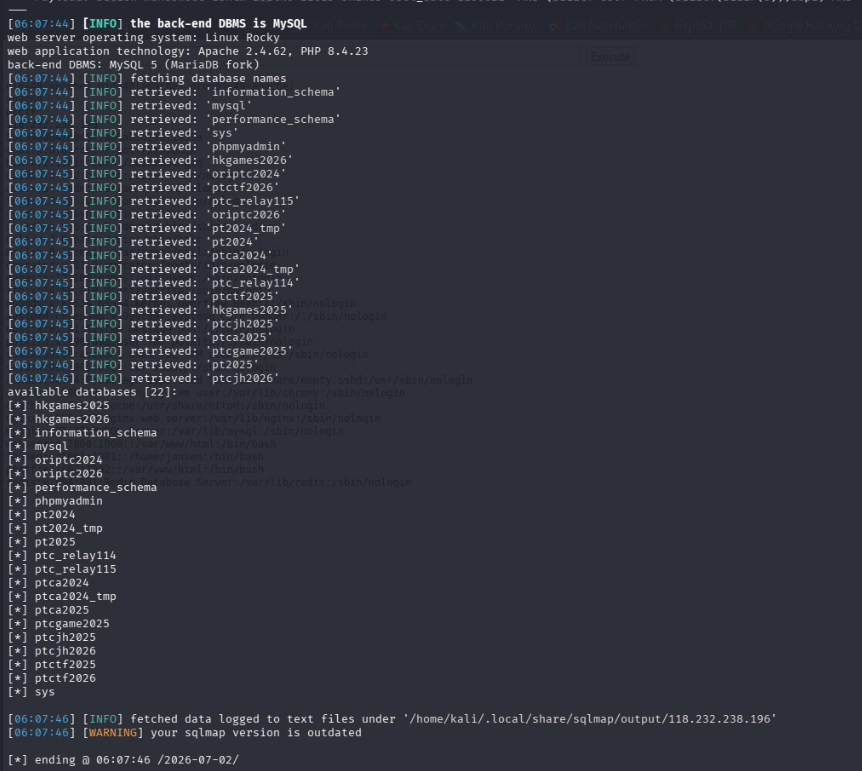Click the log line retrieved: 'ptctf2026'
The image size is (862, 771).
[143, 188]
